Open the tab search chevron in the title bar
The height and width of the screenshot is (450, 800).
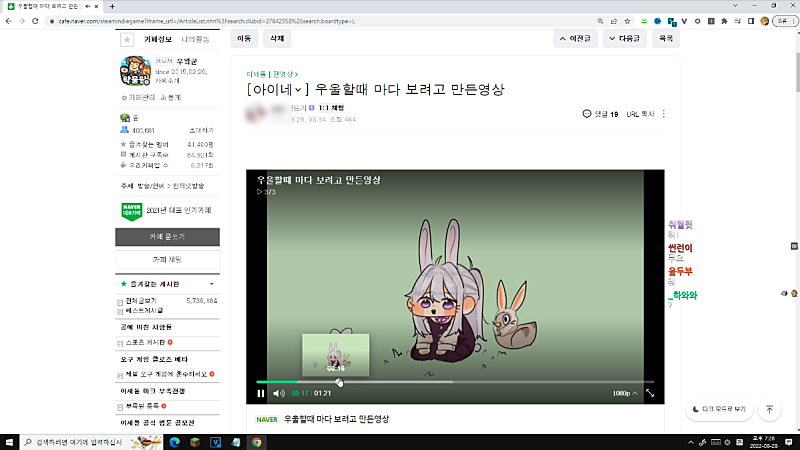tap(735, 6)
